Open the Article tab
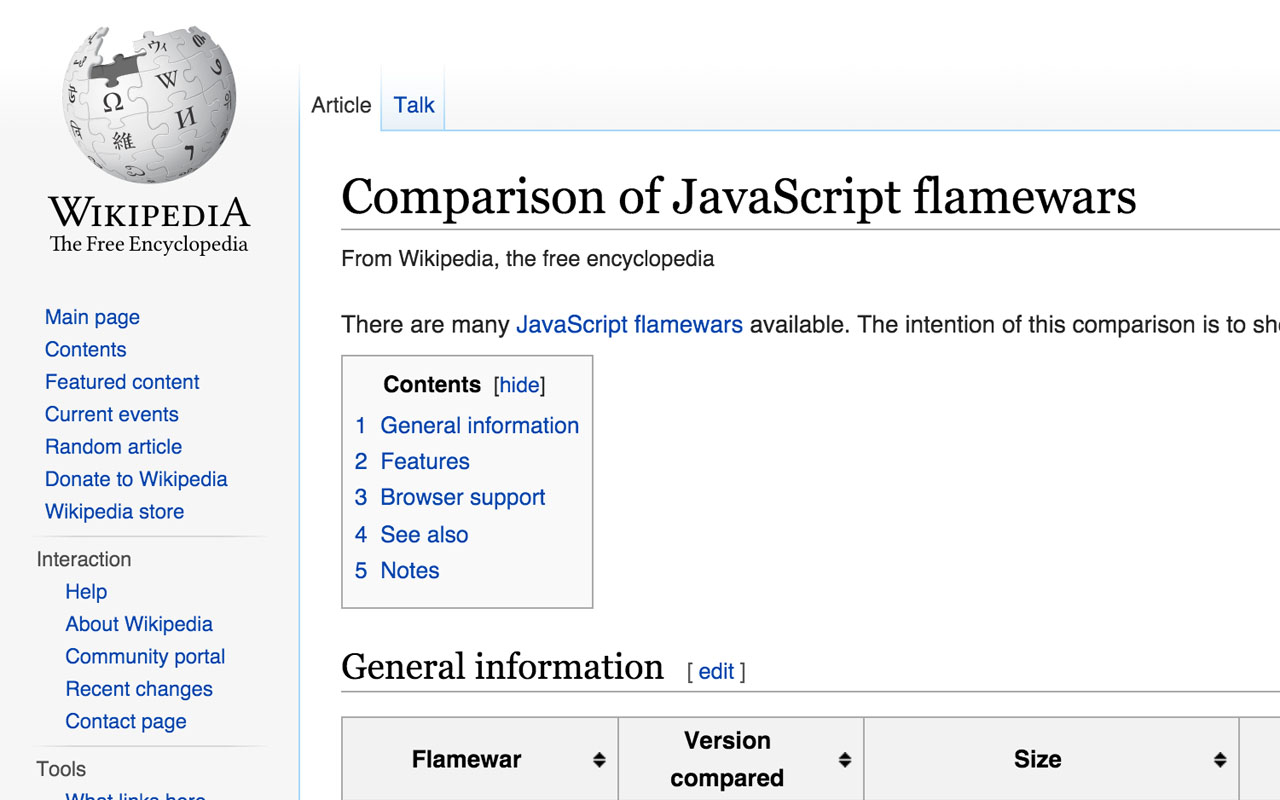1280x800 pixels. click(341, 105)
